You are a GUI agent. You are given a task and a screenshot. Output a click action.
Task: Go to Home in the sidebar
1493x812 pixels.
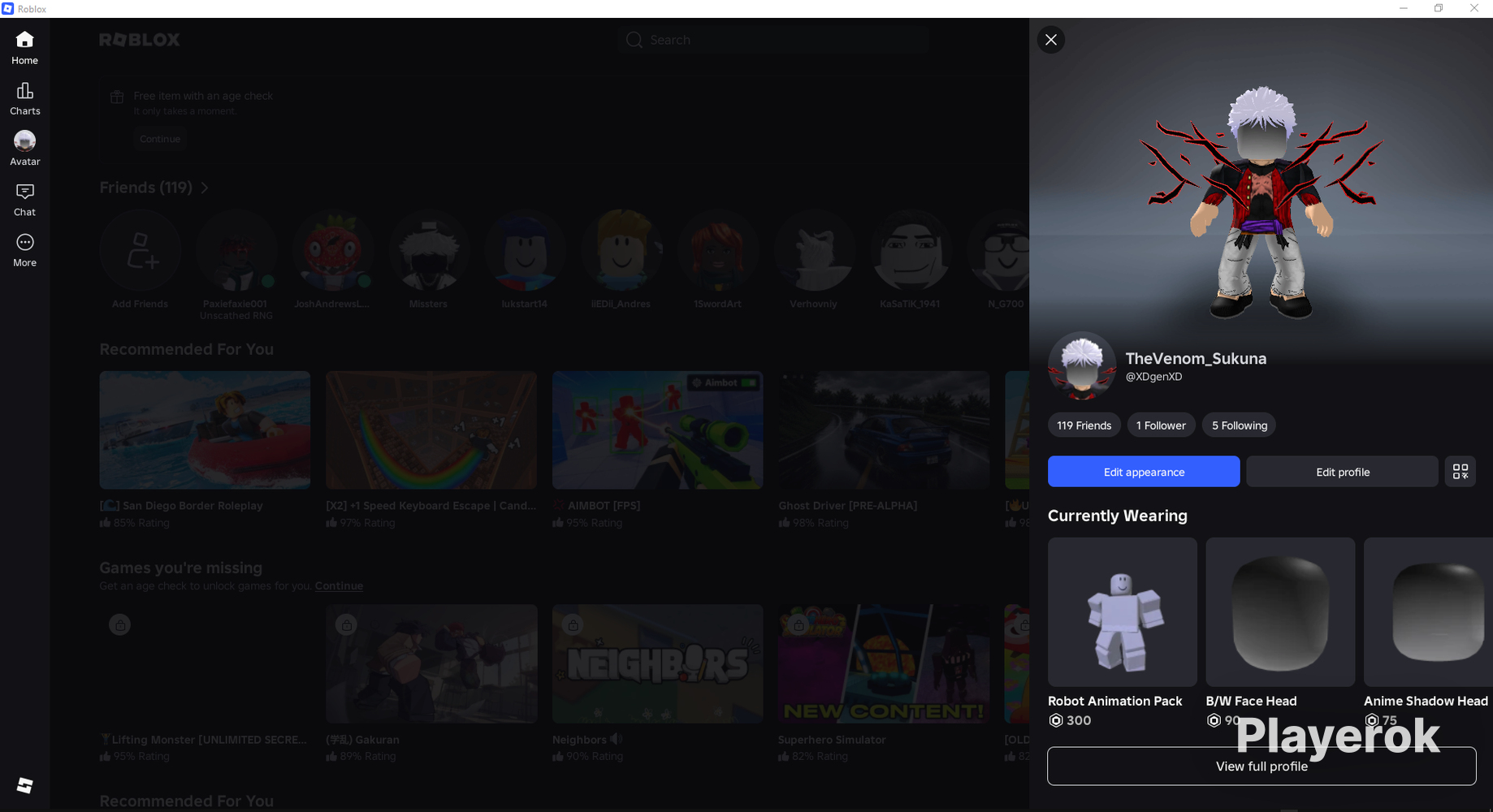coord(24,48)
